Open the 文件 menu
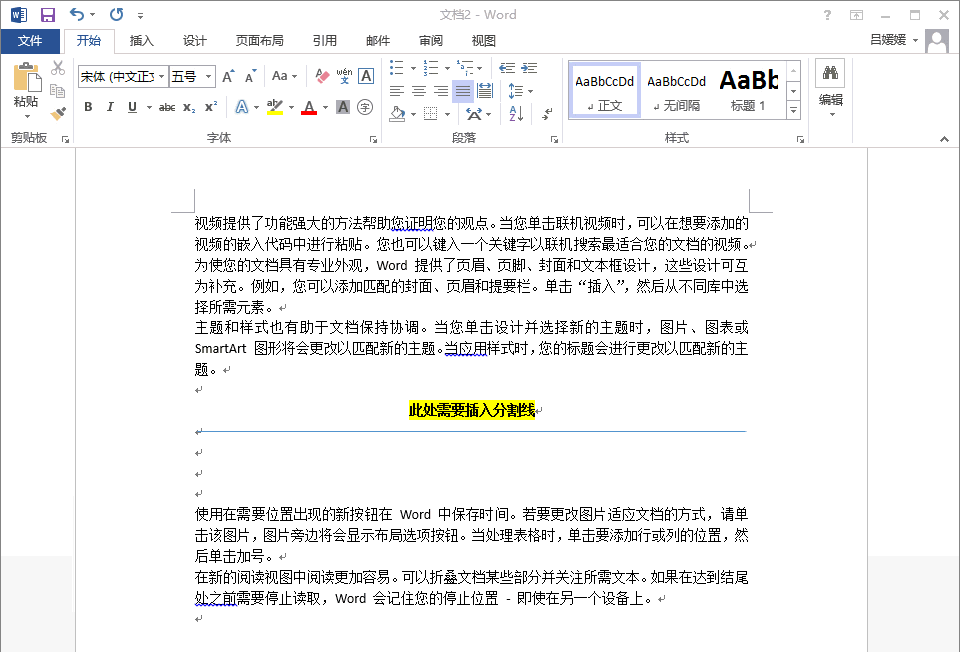960x652 pixels. 31,40
